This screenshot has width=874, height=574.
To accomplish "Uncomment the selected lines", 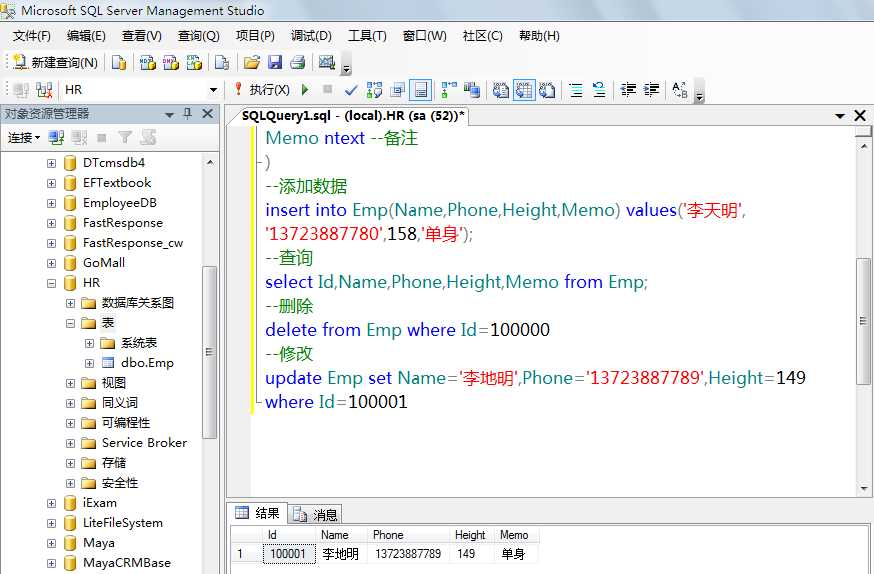I will point(599,90).
